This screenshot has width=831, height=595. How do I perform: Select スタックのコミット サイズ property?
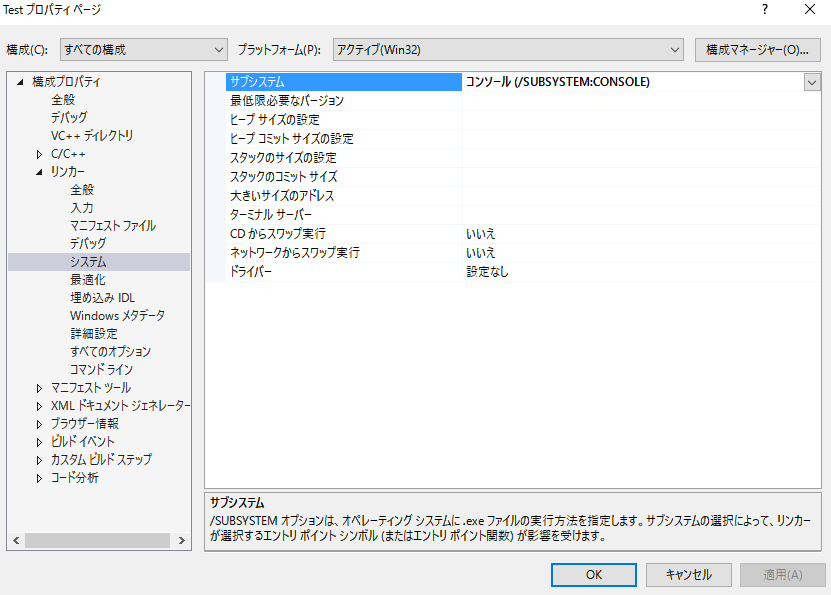(x=344, y=177)
